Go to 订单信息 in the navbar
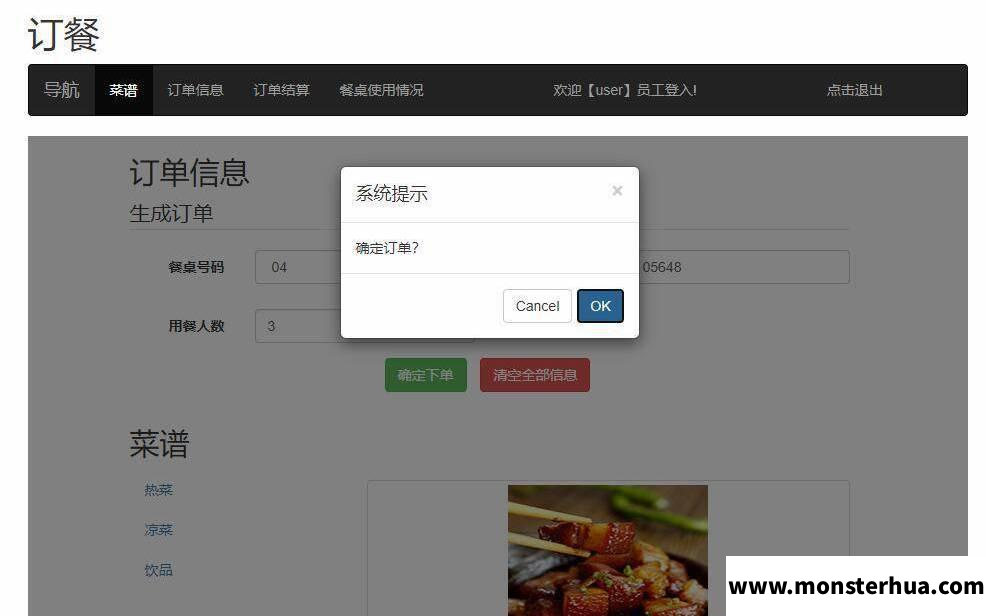Screen dimensions: 986x616 (x=196, y=90)
